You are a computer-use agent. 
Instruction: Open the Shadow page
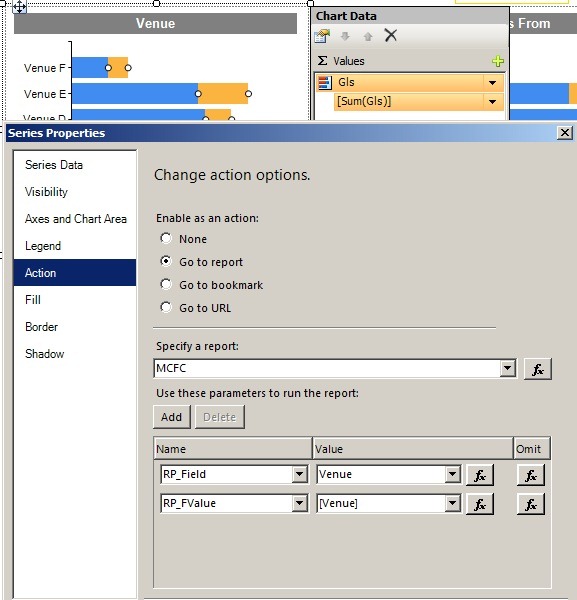(x=75, y=354)
